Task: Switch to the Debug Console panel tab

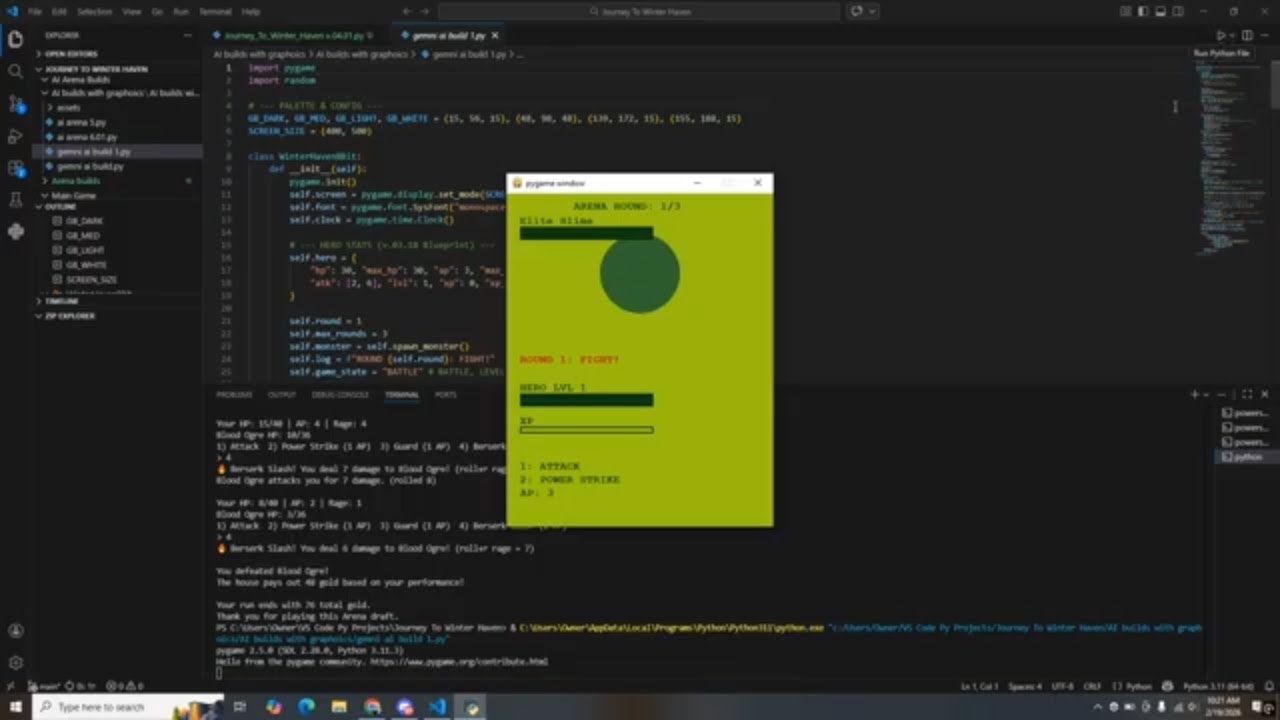Action: (340, 394)
